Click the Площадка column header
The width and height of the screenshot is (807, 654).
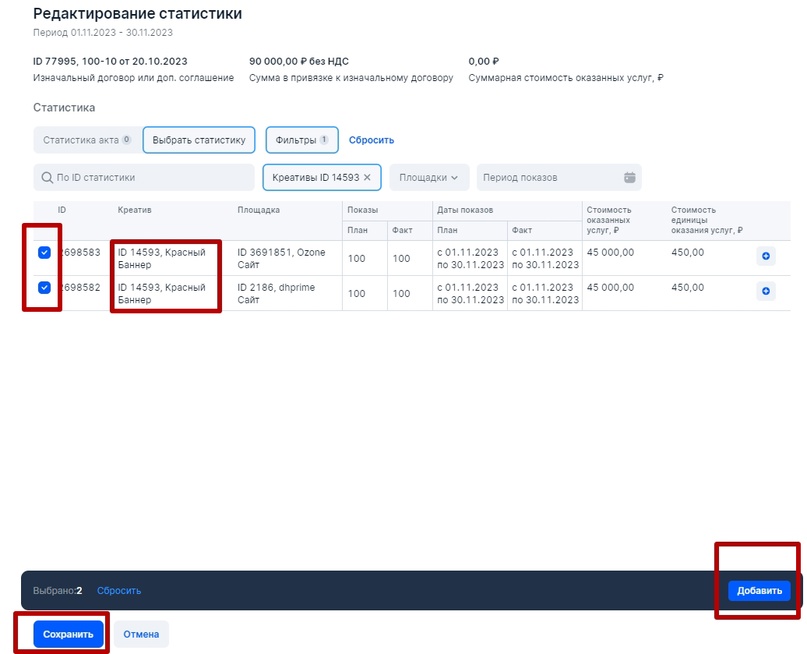[258, 210]
